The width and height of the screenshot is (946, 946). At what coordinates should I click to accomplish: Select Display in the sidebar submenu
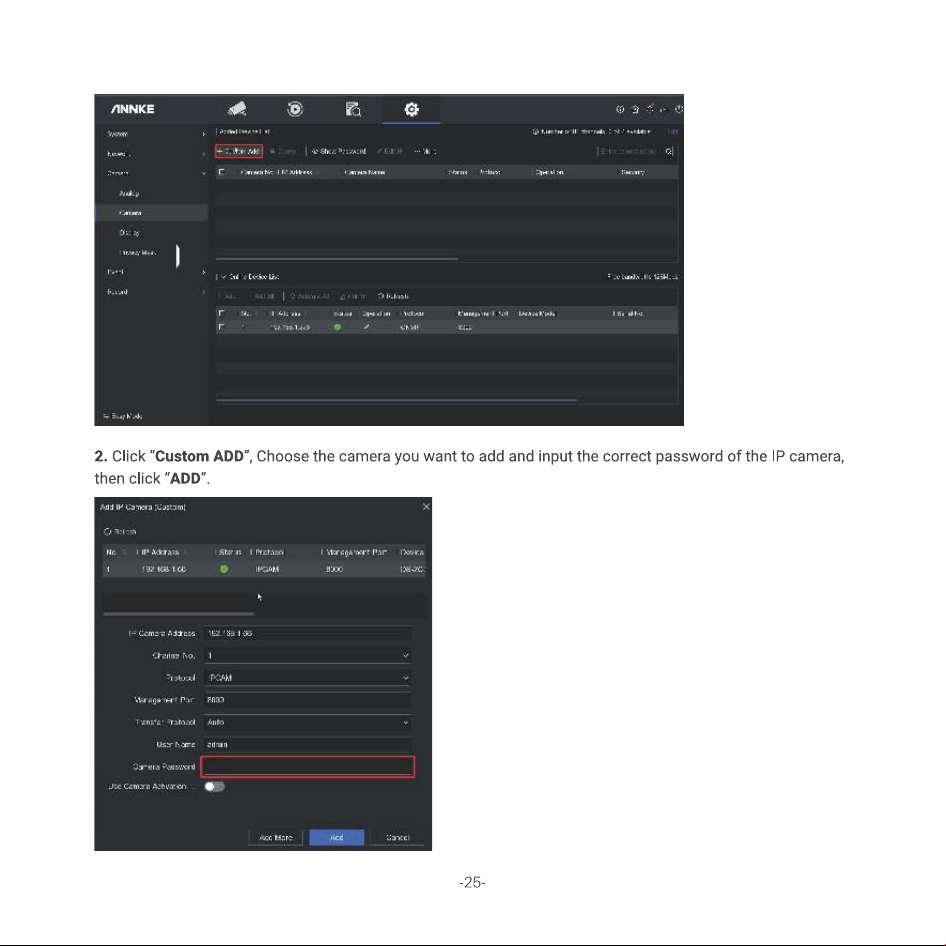coord(129,233)
